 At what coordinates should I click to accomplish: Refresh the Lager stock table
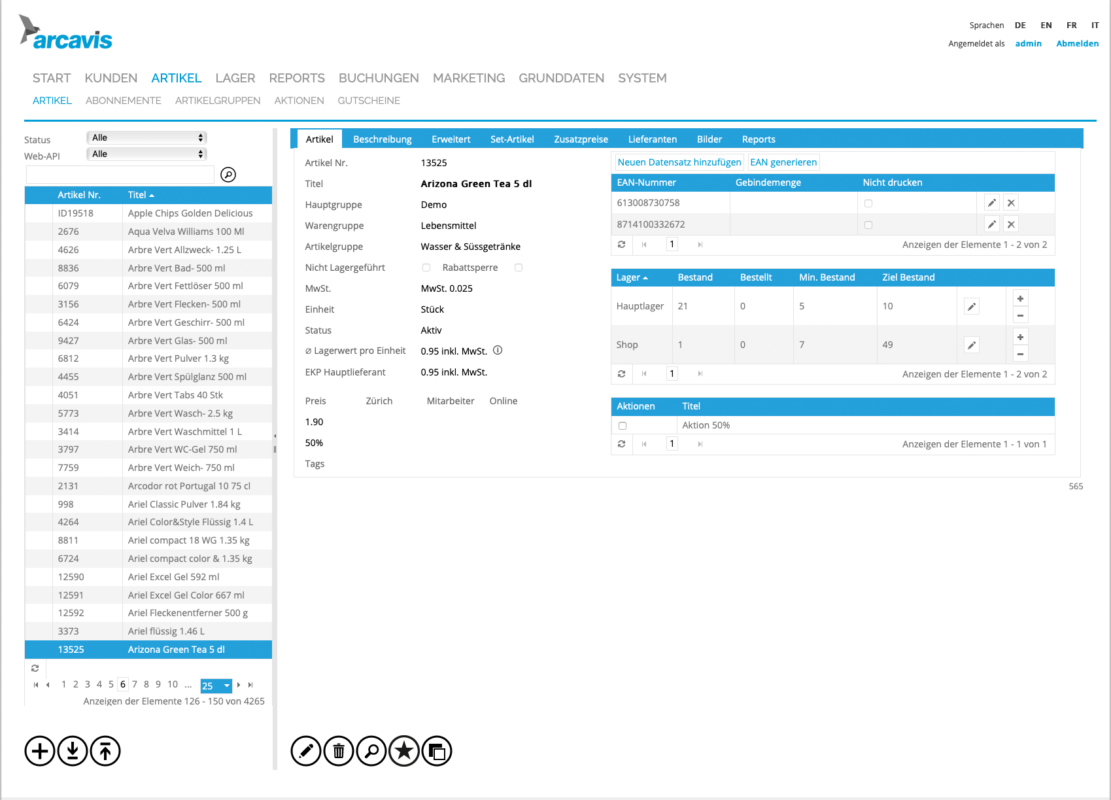click(x=621, y=373)
